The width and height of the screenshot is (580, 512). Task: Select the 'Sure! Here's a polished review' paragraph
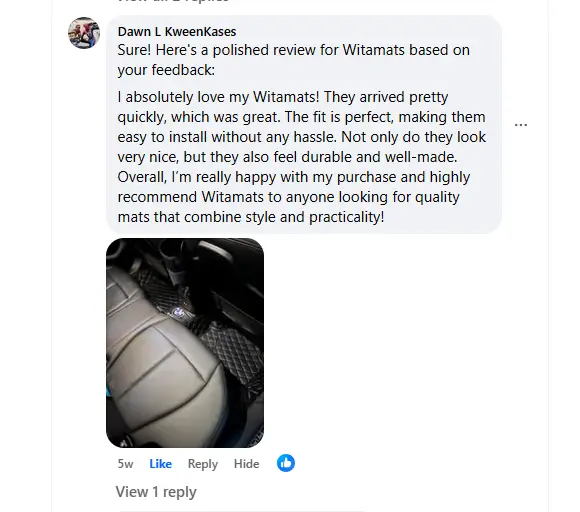294,60
